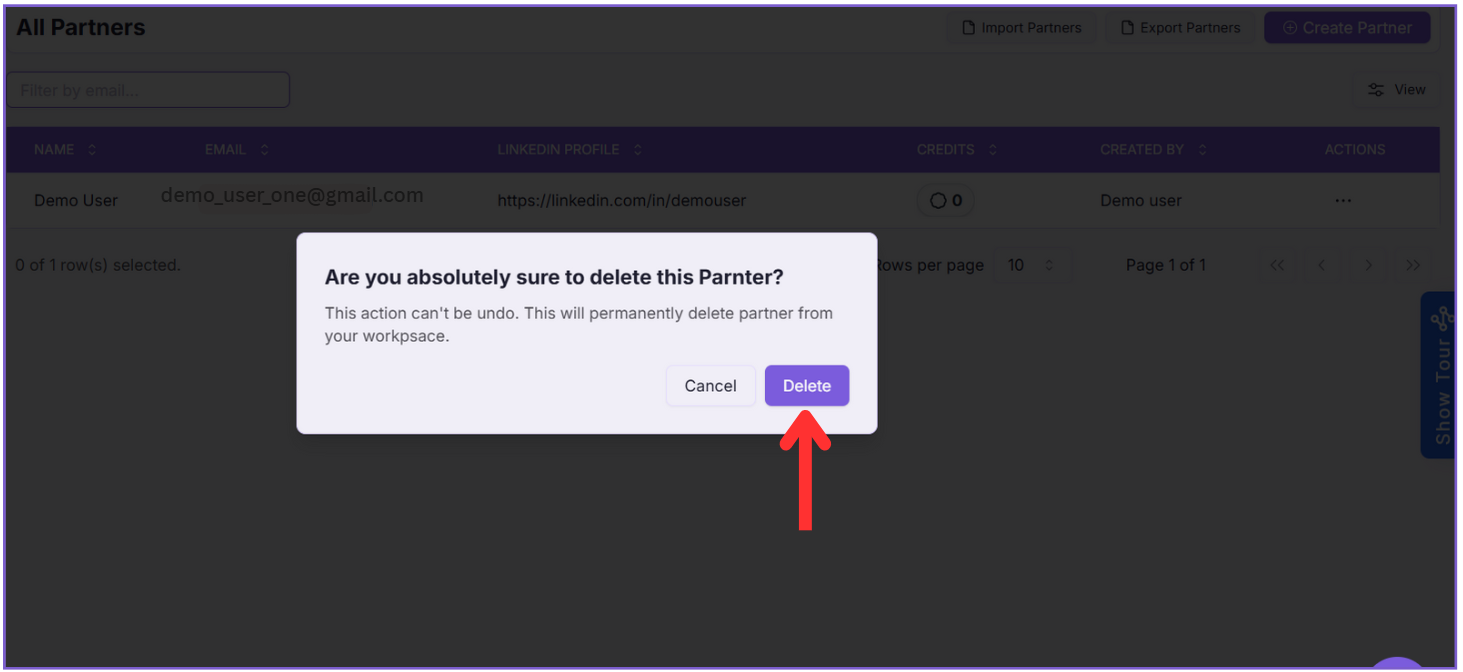Jump to the last page arrow
This screenshot has height=672, width=1463.
(x=1413, y=265)
